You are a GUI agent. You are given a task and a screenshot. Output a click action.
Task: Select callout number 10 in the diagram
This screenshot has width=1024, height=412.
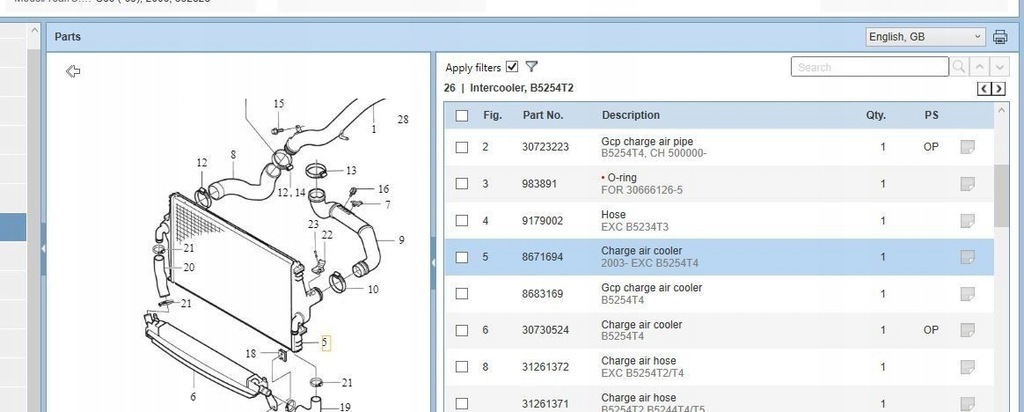coord(373,289)
